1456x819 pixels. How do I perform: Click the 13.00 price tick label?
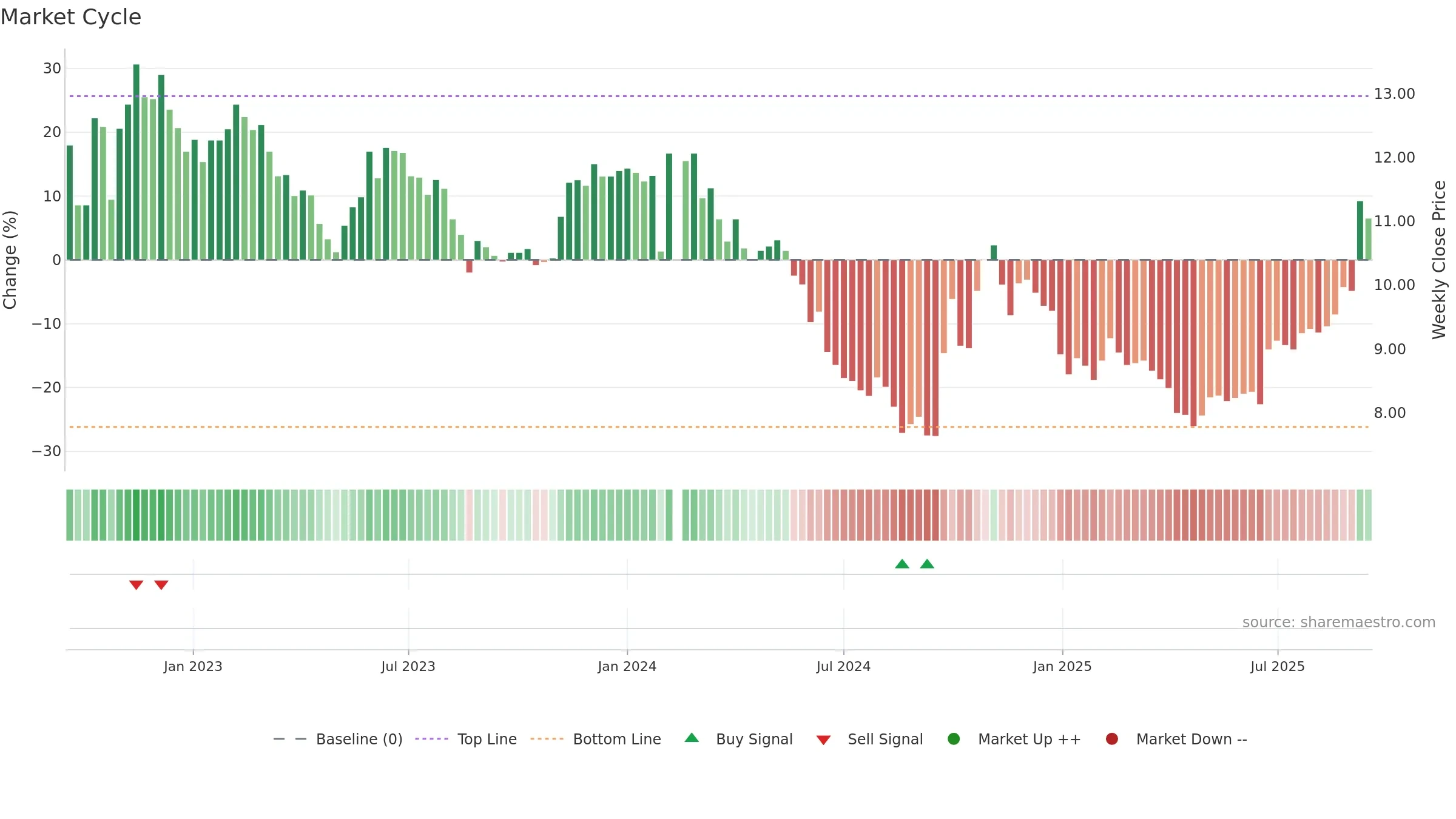1394,94
